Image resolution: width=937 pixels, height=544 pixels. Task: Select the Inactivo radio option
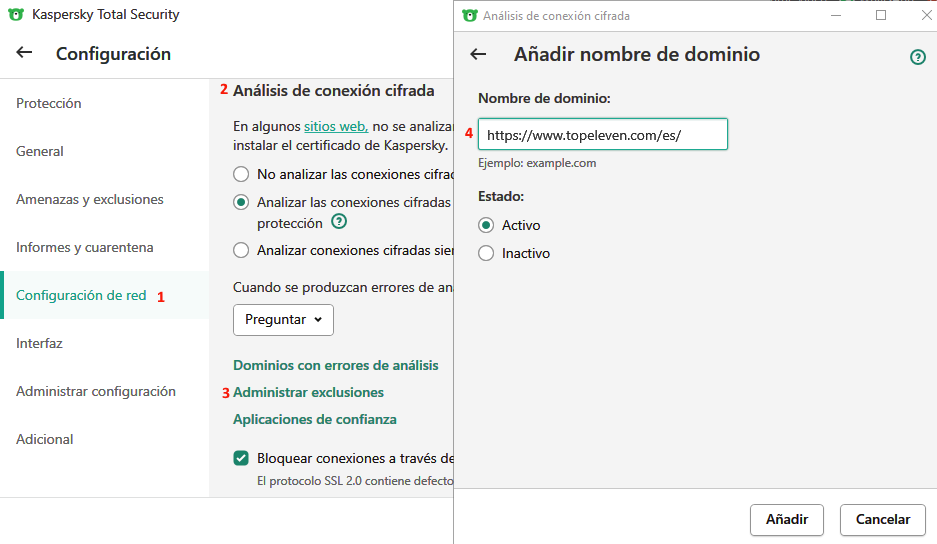486,253
